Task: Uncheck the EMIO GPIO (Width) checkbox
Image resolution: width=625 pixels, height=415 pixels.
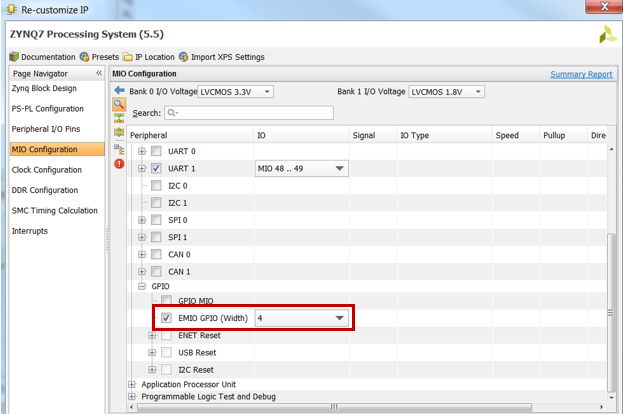Action: click(166, 318)
